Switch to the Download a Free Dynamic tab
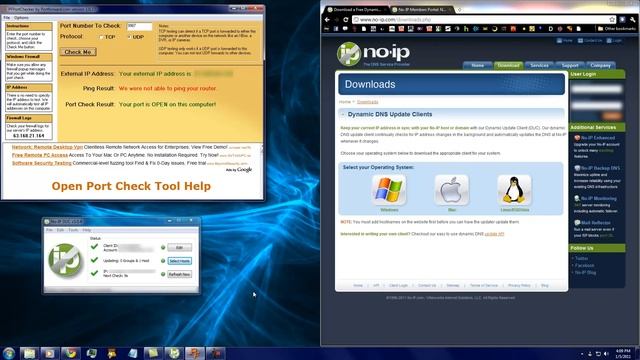The width and height of the screenshot is (640, 360). coord(357,9)
